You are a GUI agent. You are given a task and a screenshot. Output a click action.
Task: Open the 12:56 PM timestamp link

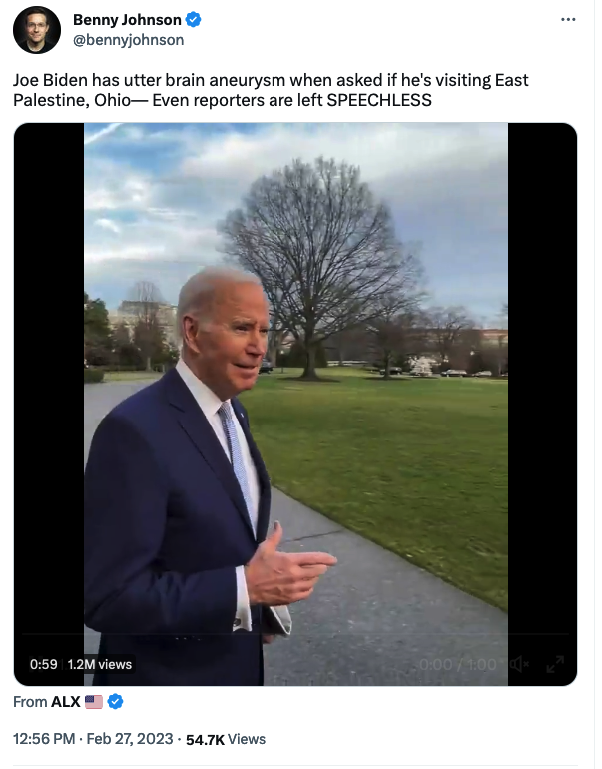44,739
